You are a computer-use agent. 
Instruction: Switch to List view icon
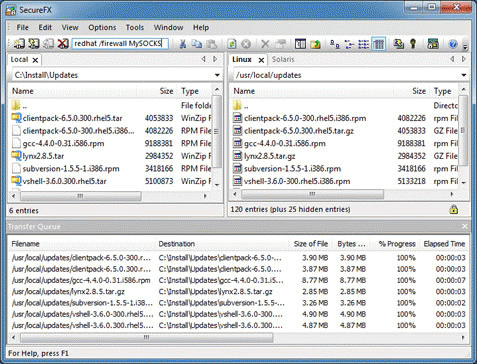[x=363, y=44]
